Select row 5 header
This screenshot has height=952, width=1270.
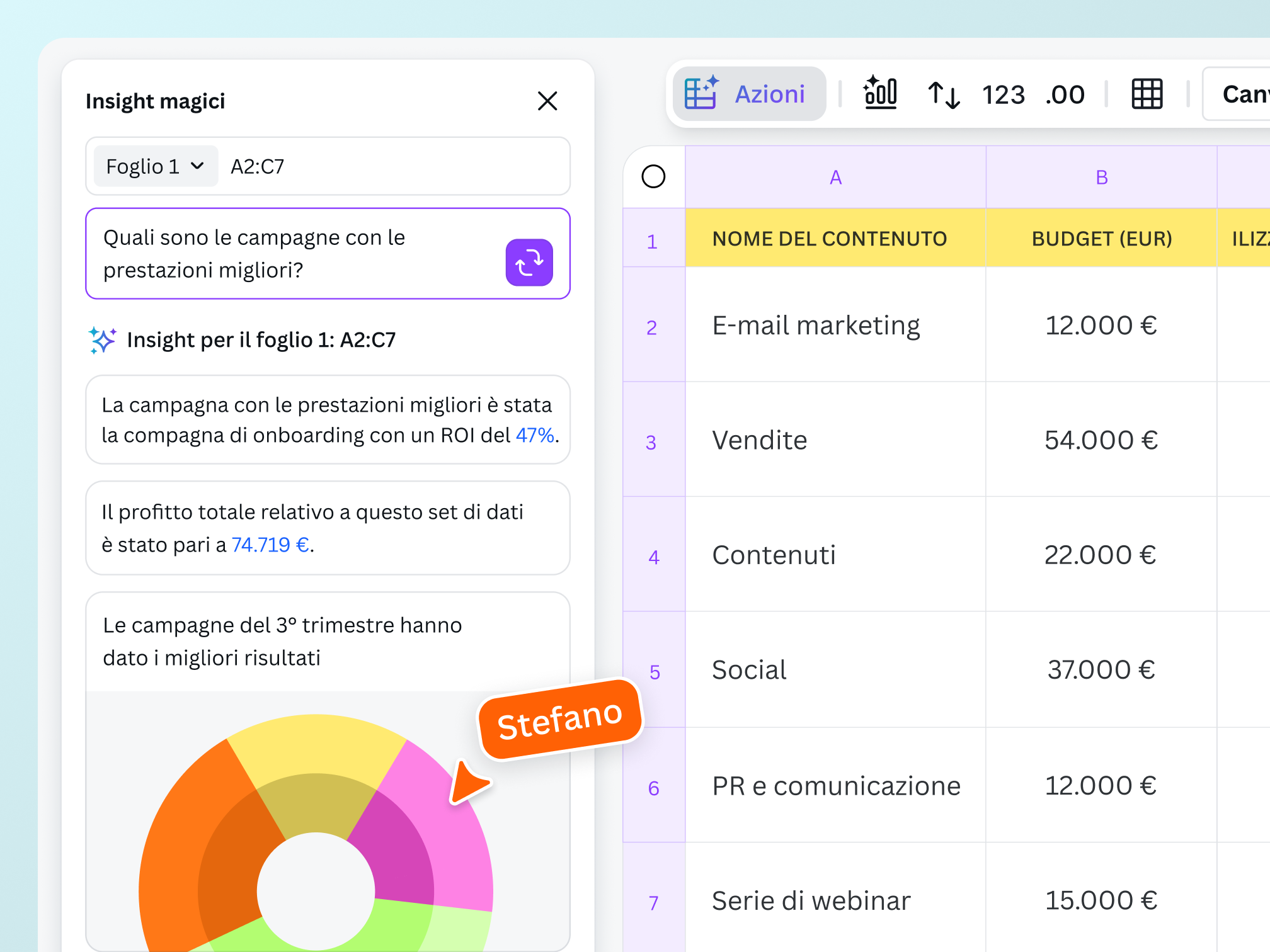click(653, 669)
